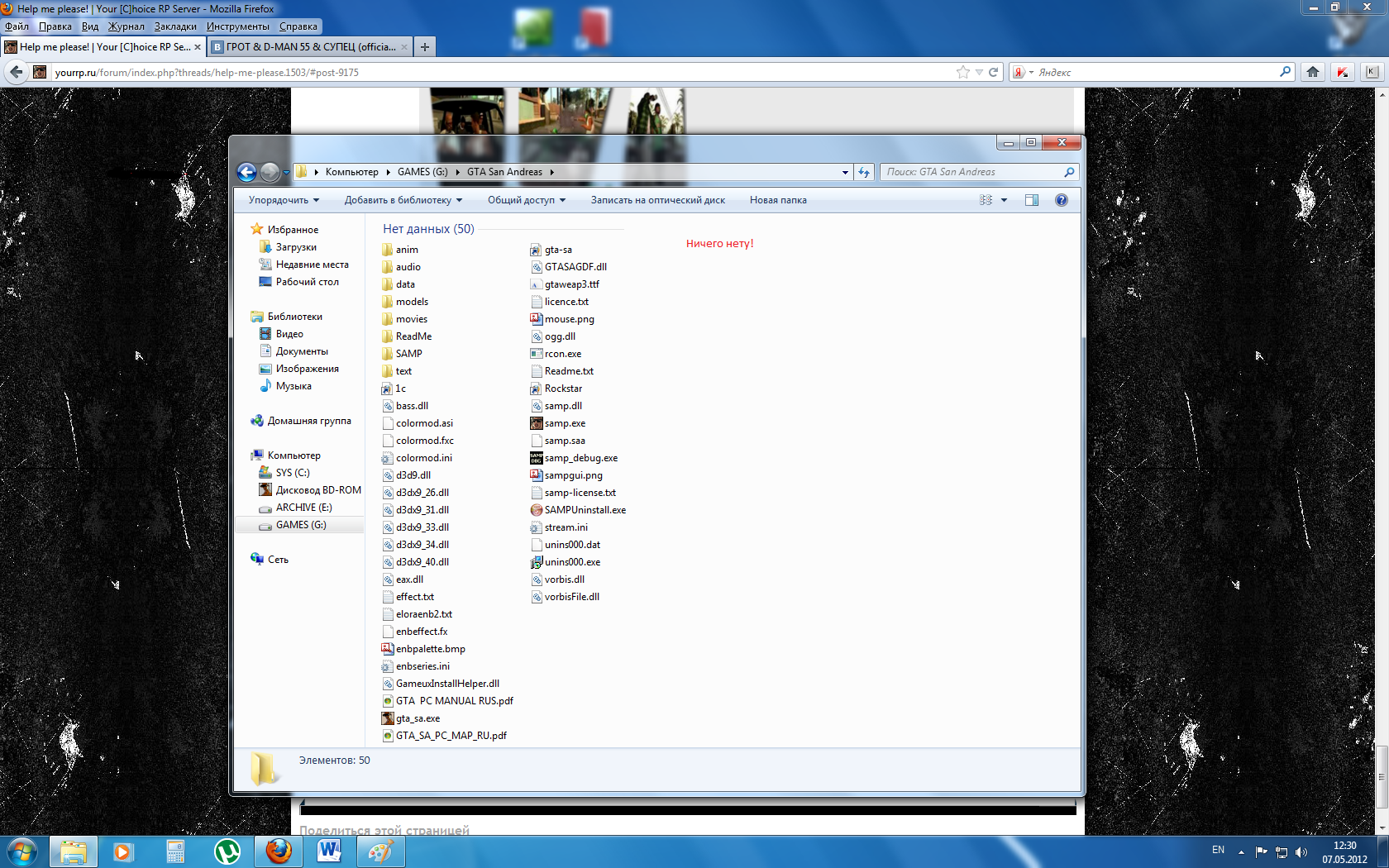The width and height of the screenshot is (1389, 868).
Task: Click the Windows Start button
Action: [21, 851]
